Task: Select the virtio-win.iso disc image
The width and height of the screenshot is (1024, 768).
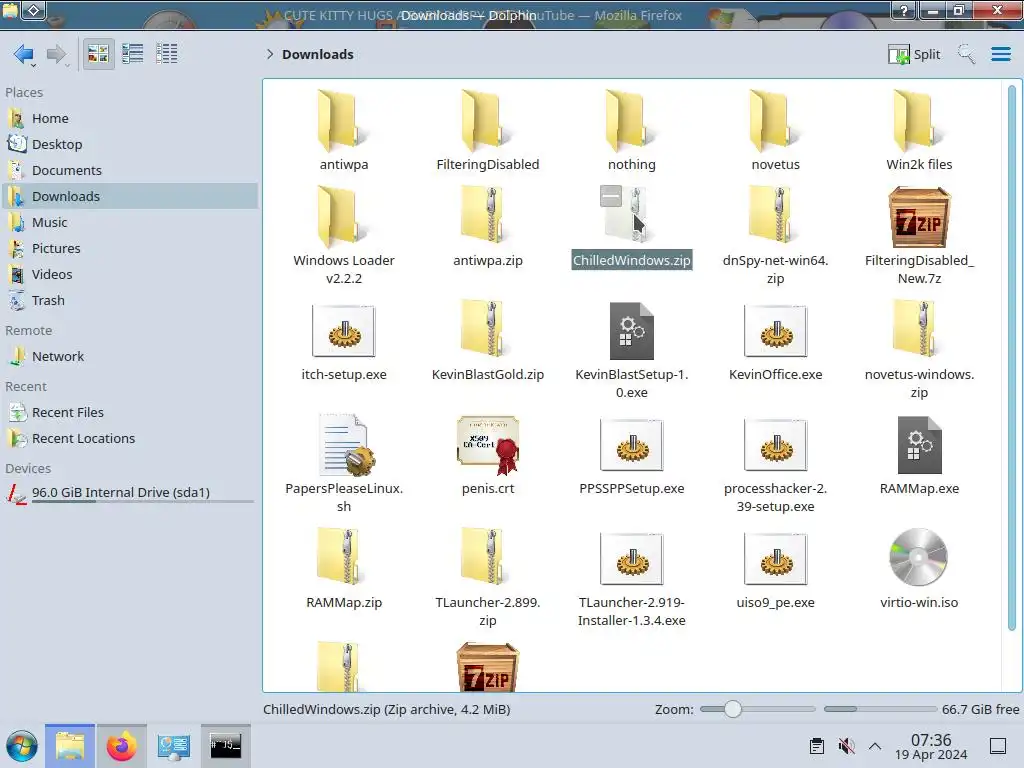Action: point(919,568)
